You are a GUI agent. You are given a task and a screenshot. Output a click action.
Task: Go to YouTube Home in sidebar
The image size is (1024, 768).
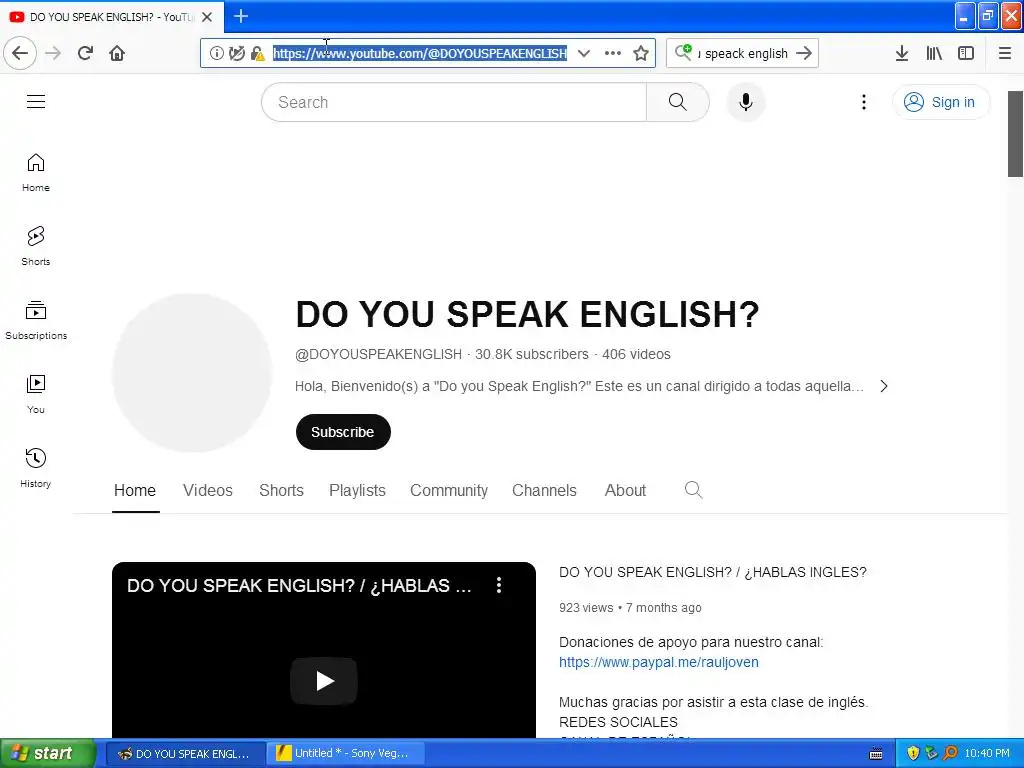[36, 172]
